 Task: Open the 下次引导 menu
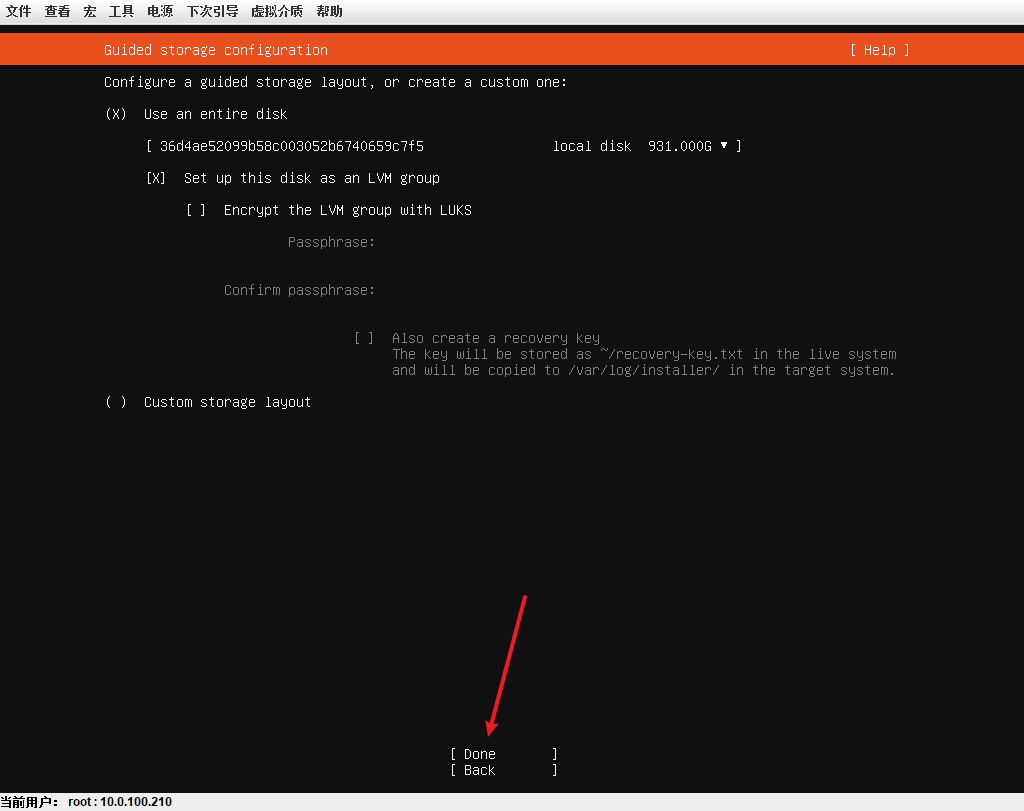coord(212,11)
